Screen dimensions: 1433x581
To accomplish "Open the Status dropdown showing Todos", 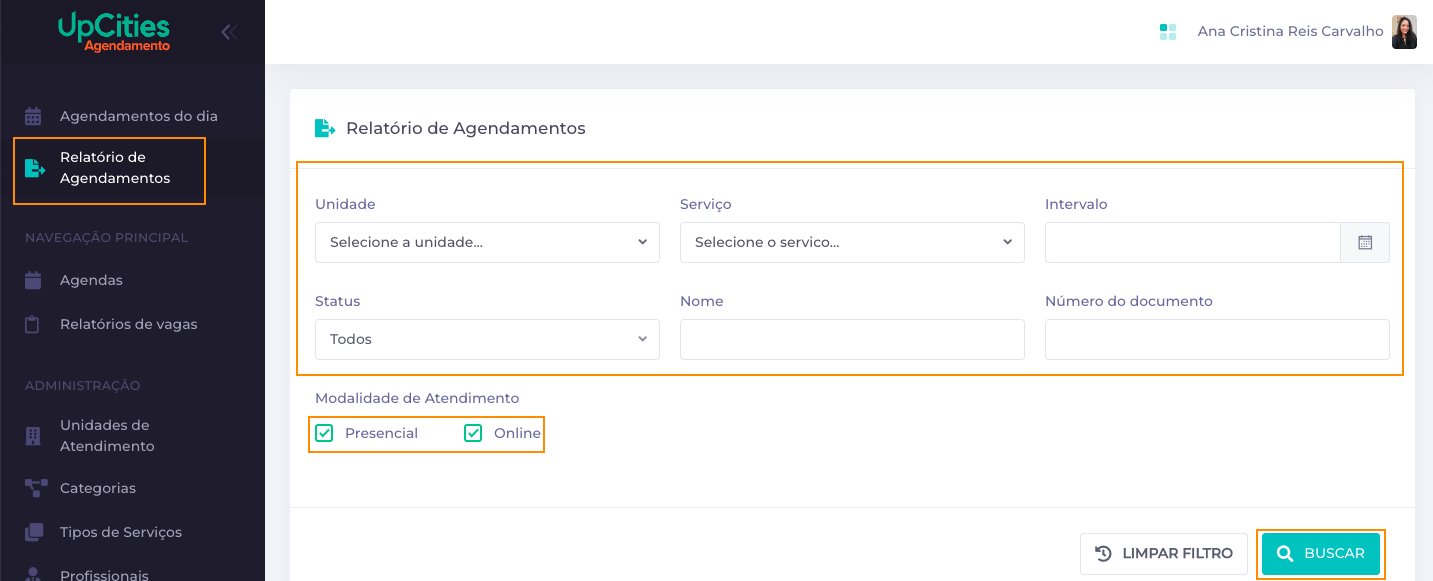I will click(x=487, y=339).
